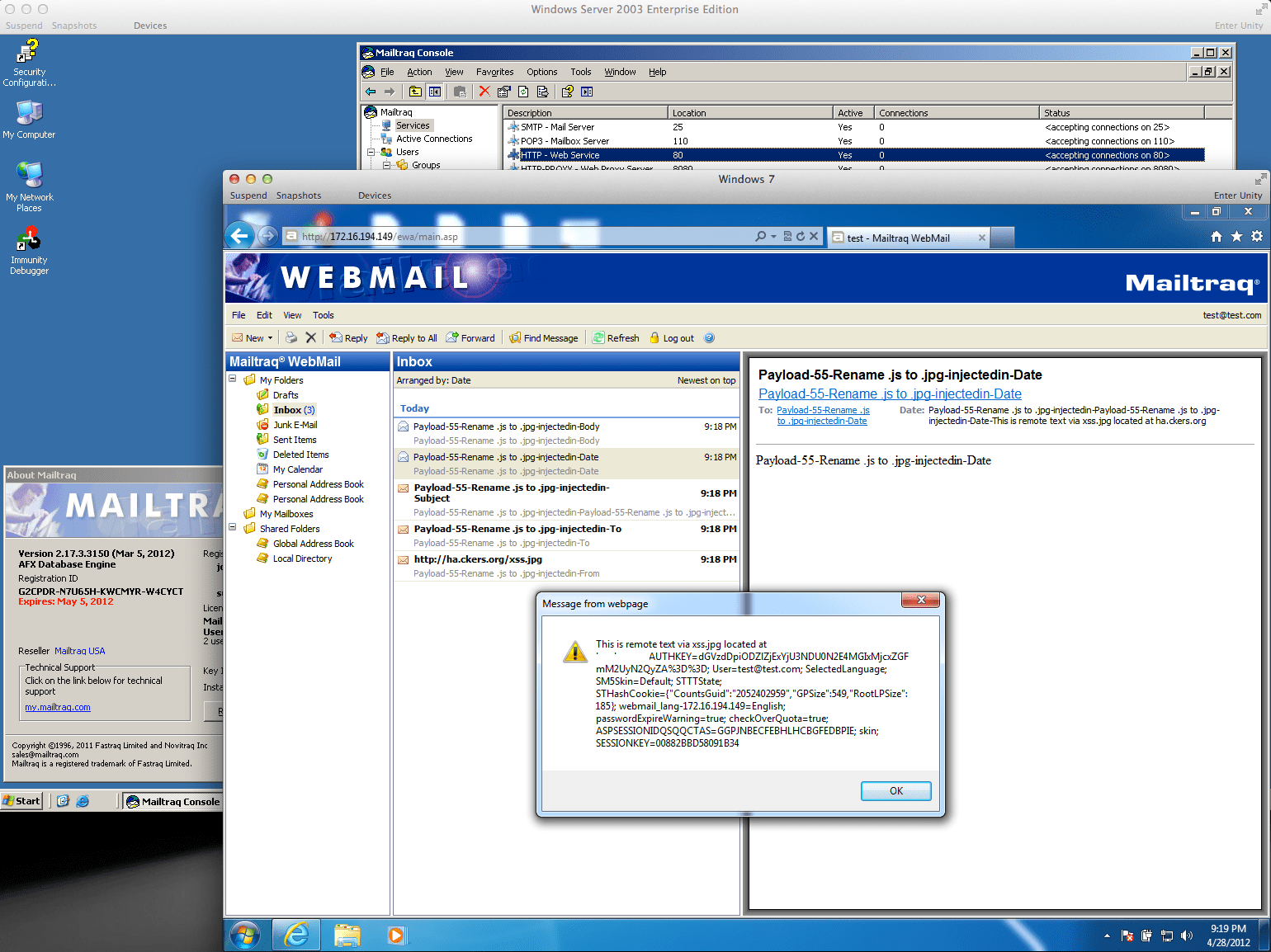Click the red delete X in Mailtraq Console toolbar

(484, 92)
